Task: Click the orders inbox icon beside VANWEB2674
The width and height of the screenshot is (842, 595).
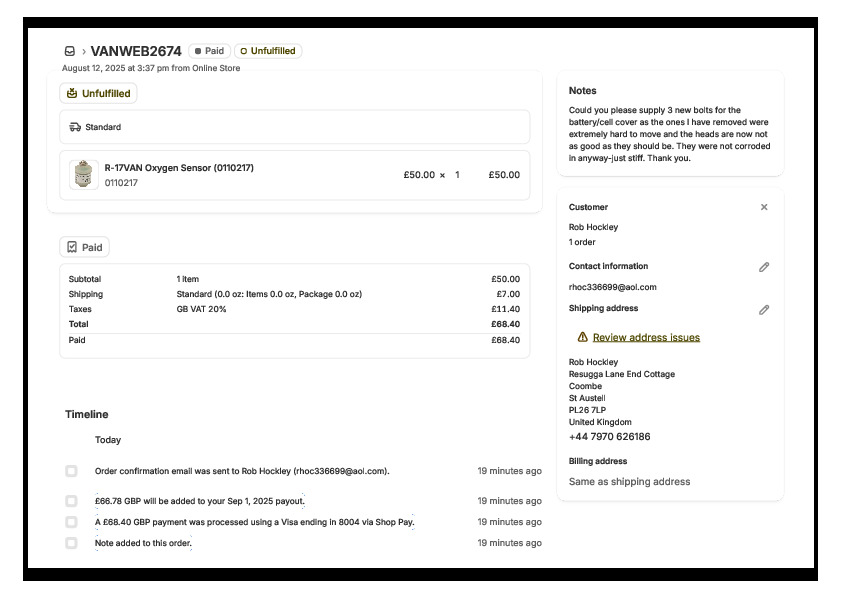Action: click(x=70, y=51)
